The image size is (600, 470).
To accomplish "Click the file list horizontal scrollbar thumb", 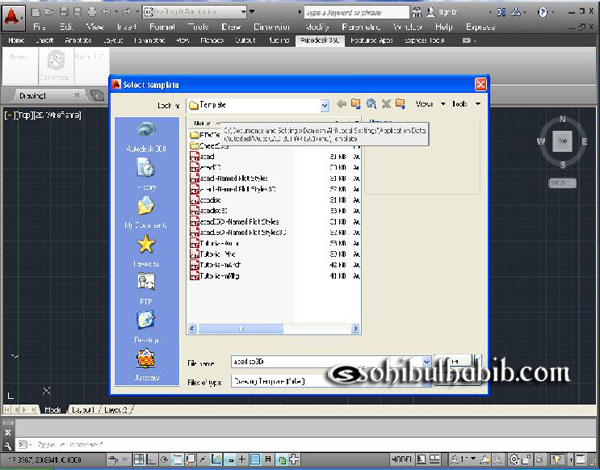I will coord(241,328).
